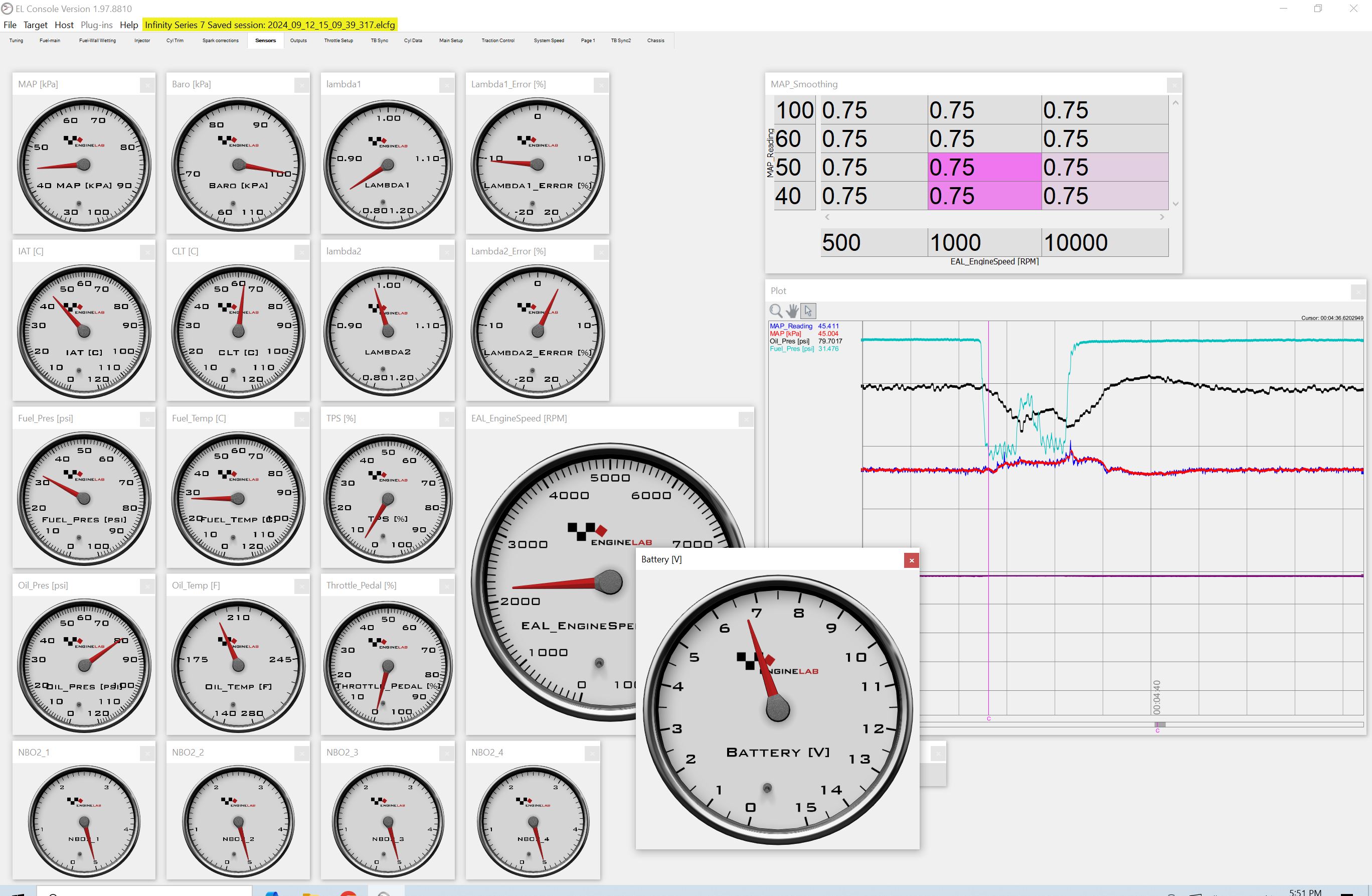Close the MAP_Smoothing table panel
Screen dimensions: 1372x896
click(x=1174, y=85)
